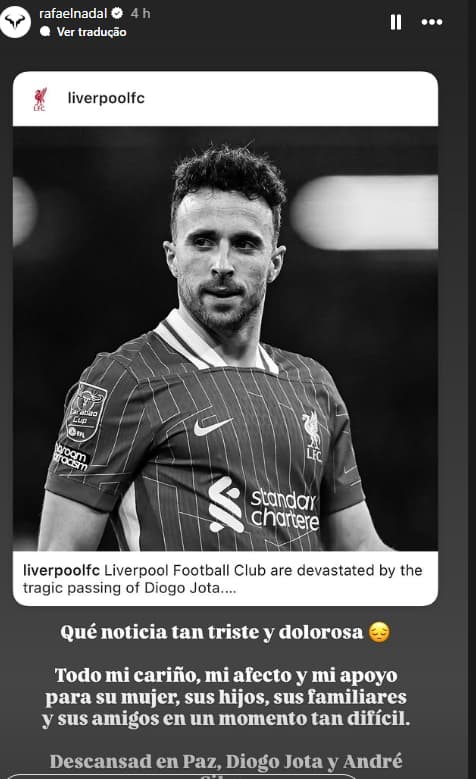Click the Carabao Cup sleeve badge

pos(86,412)
